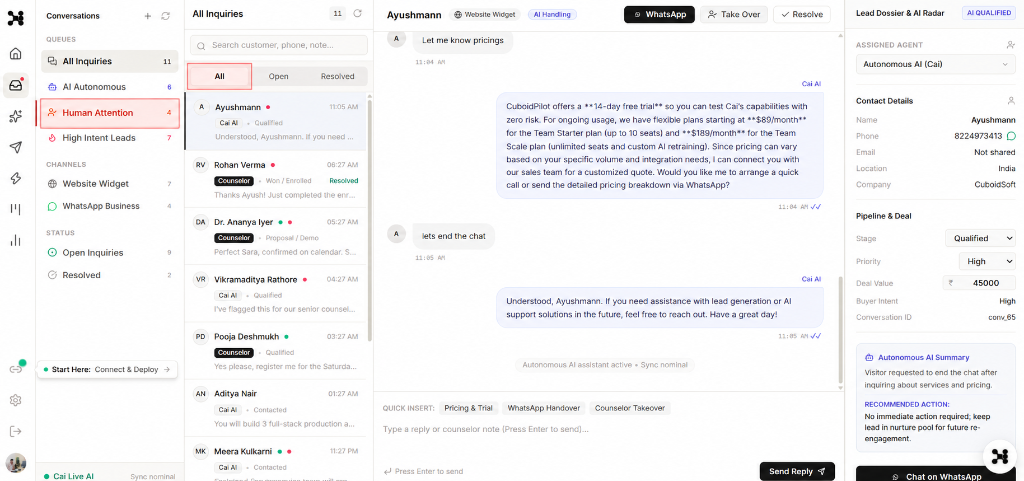Viewport: 1024px width, 481px height.
Task: Switch to the Resolved tab
Action: coord(337,76)
